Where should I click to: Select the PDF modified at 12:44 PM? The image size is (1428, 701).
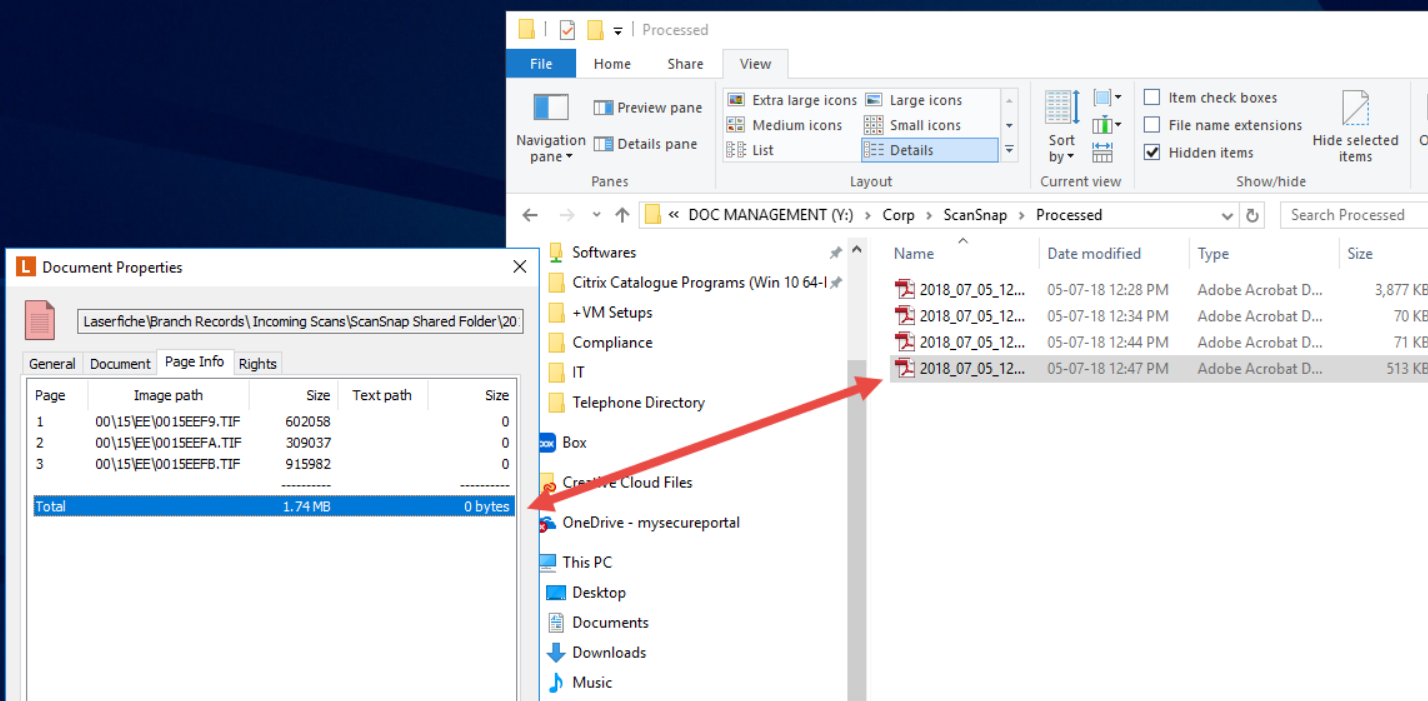tap(1158, 342)
